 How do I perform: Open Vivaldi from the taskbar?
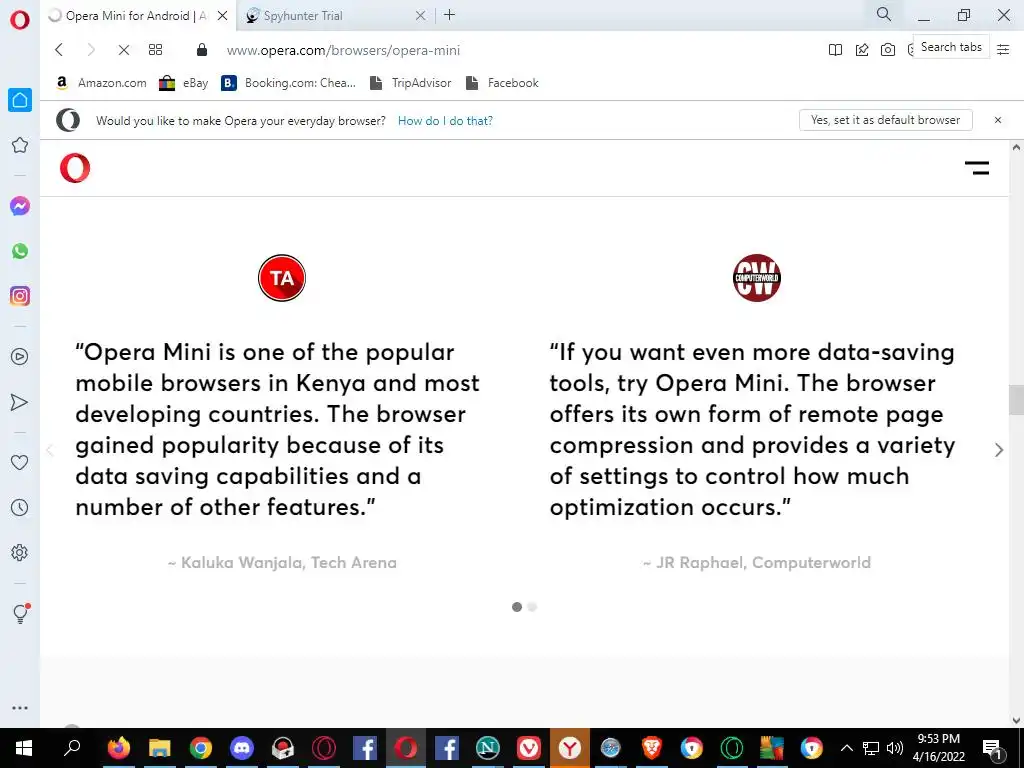click(528, 748)
